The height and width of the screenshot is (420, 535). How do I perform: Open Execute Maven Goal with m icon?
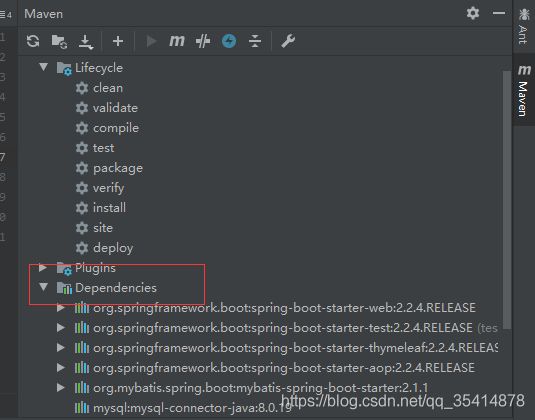177,41
